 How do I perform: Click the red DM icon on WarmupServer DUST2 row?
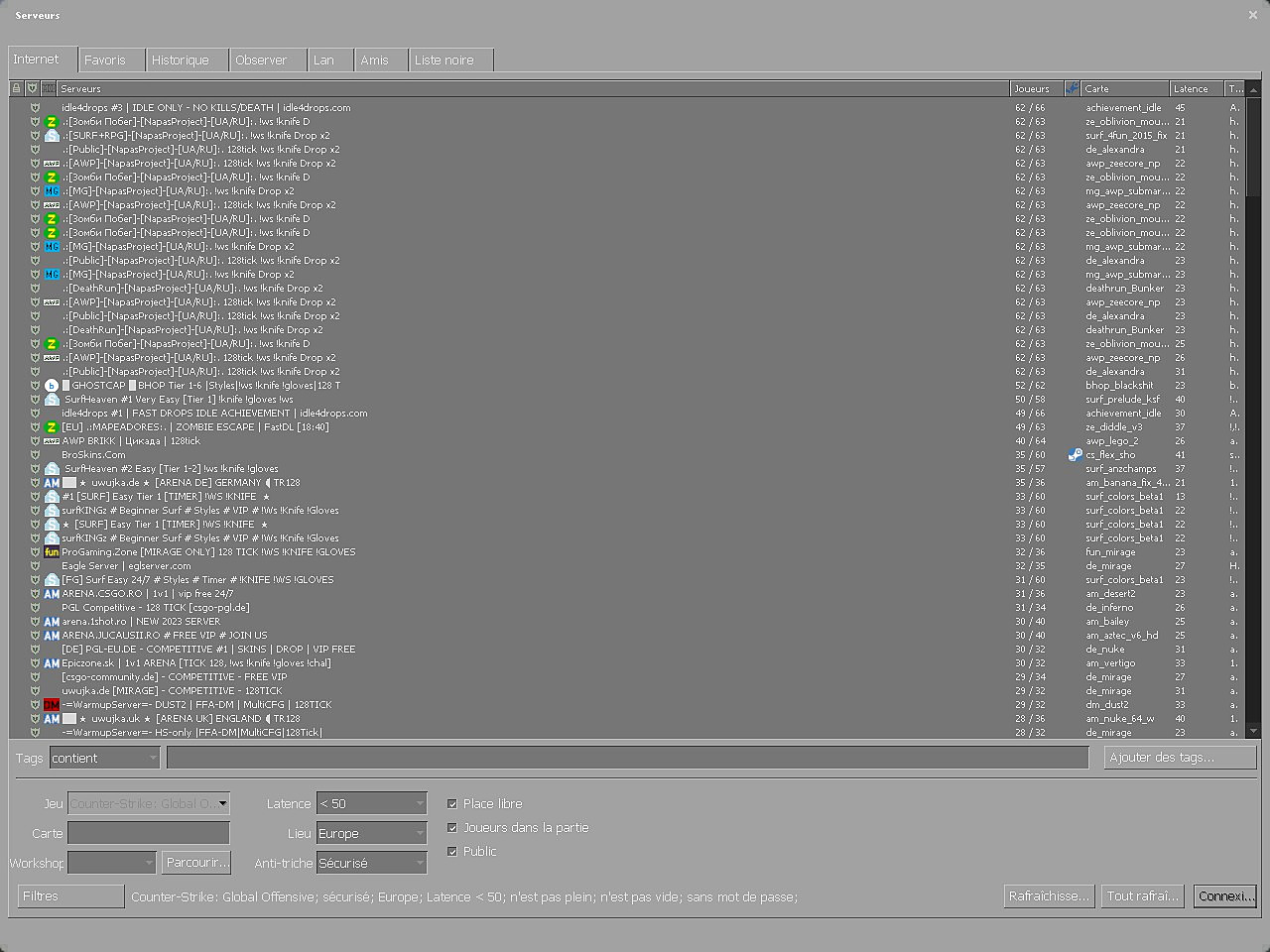[x=52, y=705]
